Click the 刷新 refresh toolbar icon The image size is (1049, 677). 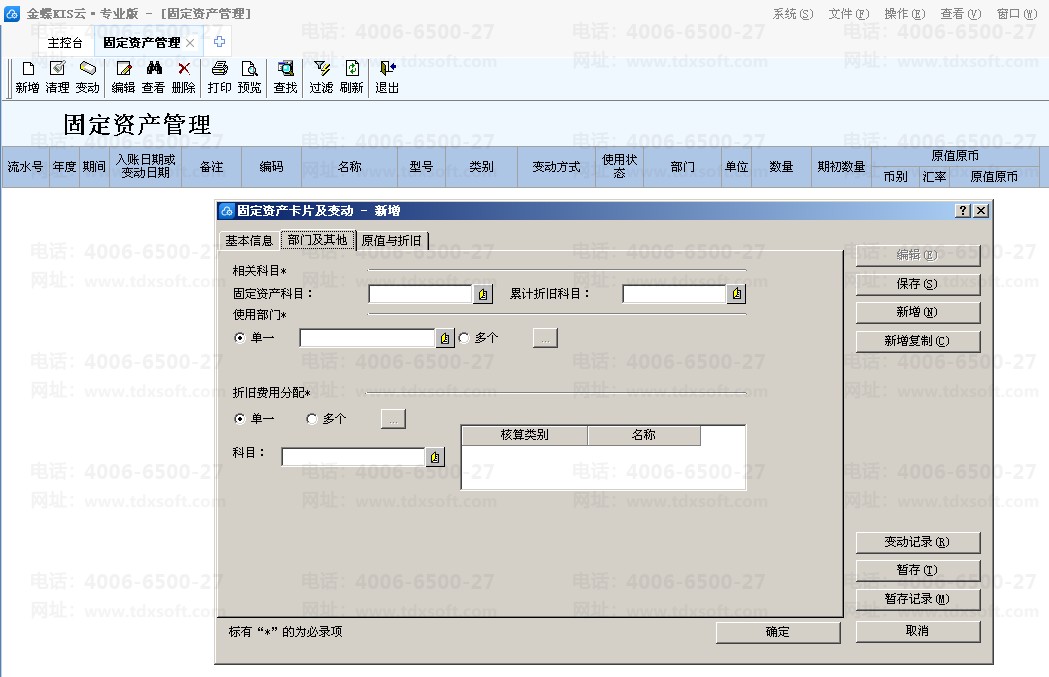[352, 69]
